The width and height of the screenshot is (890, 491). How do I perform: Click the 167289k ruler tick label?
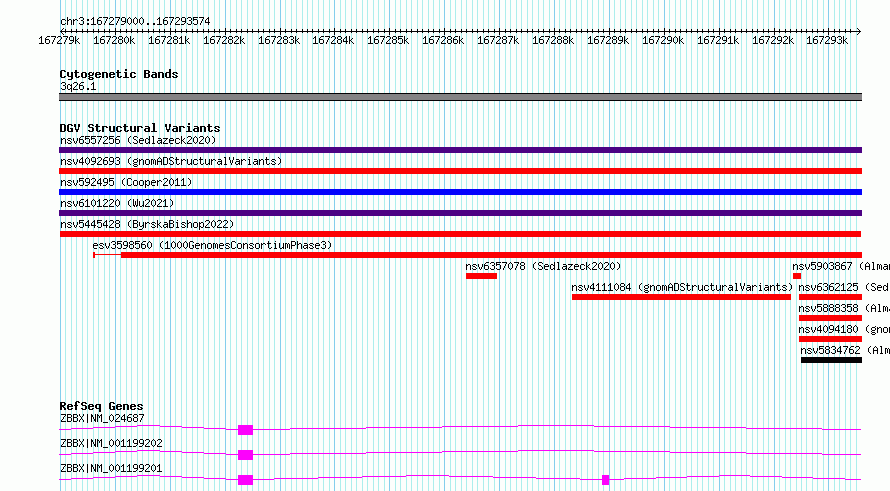pos(608,40)
